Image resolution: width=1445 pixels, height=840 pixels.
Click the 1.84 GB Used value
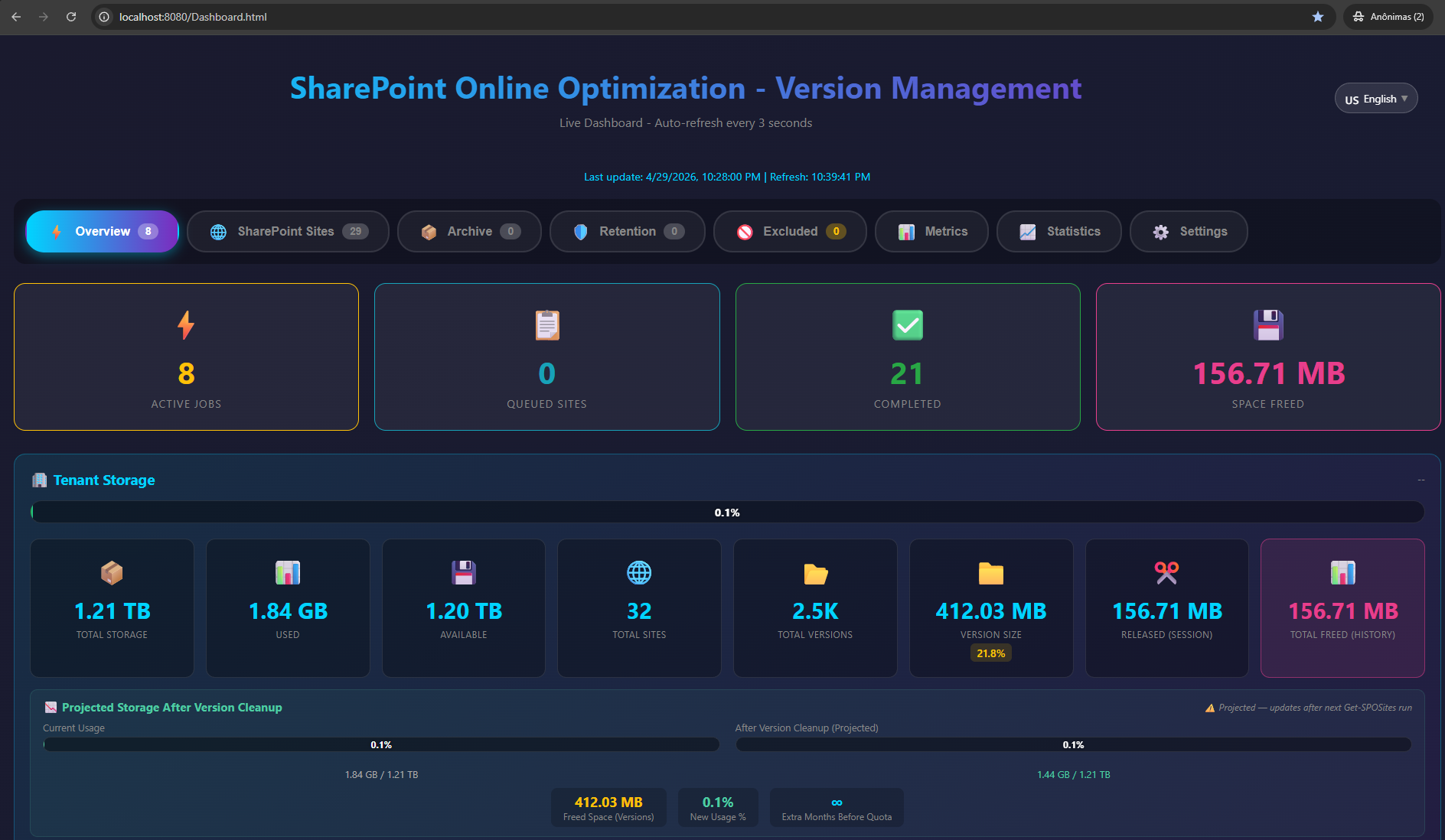click(288, 611)
